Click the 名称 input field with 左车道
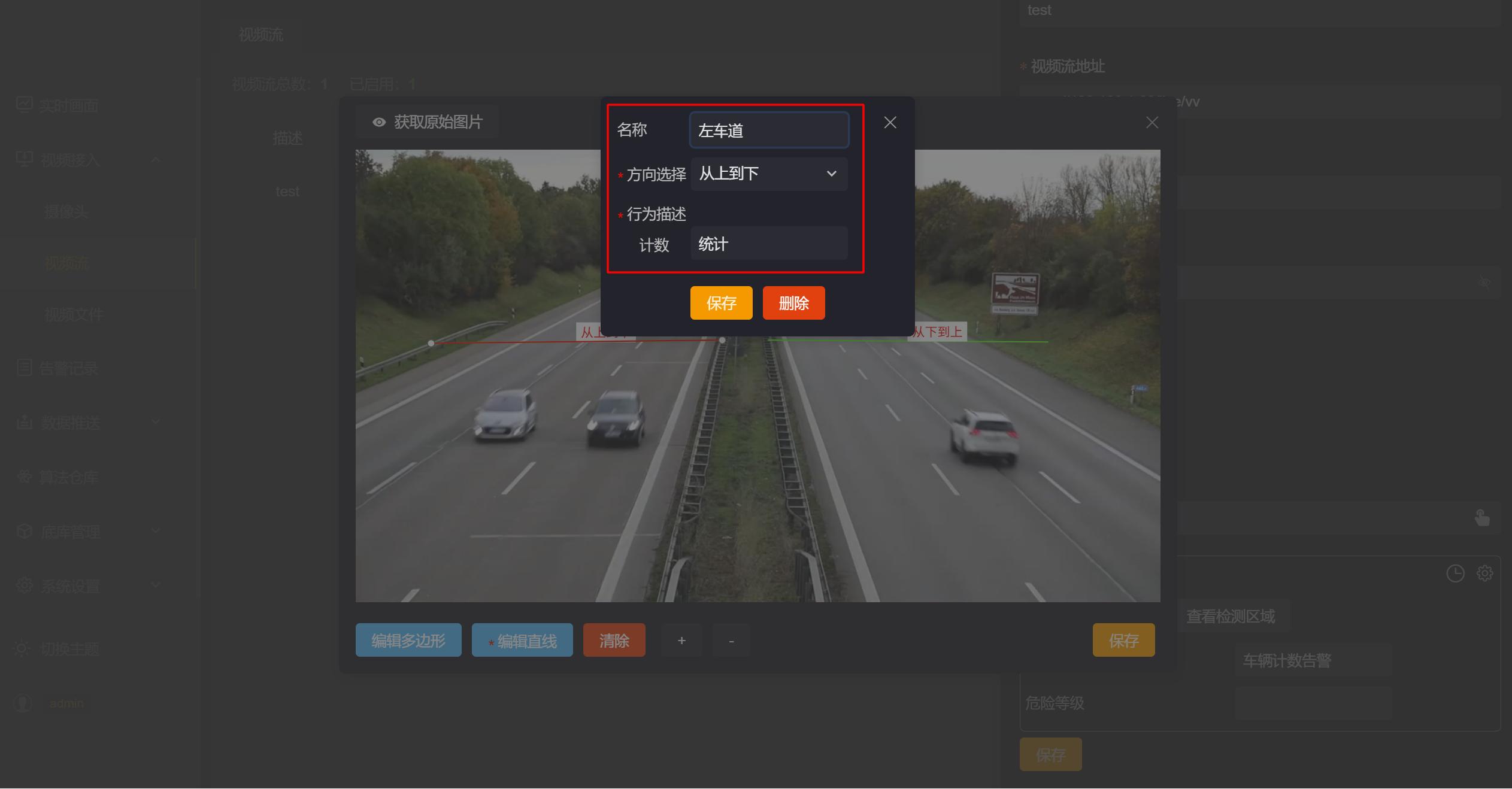The image size is (1512, 789). point(769,131)
